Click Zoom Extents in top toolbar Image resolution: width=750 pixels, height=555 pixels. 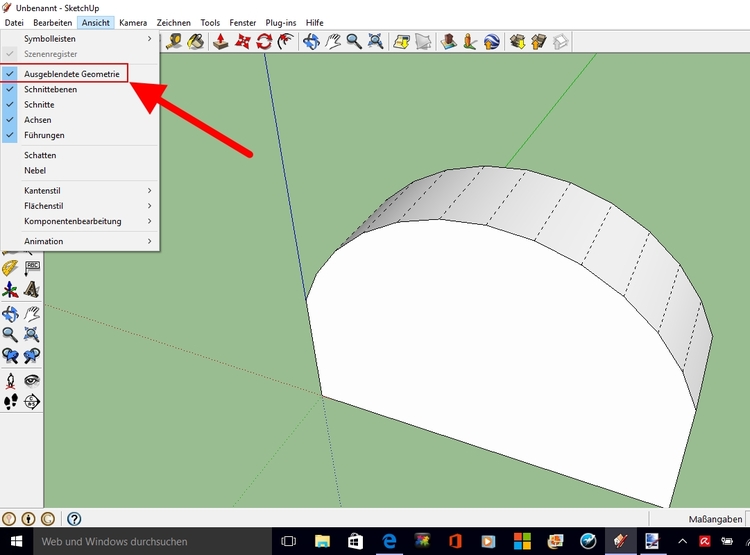point(375,41)
